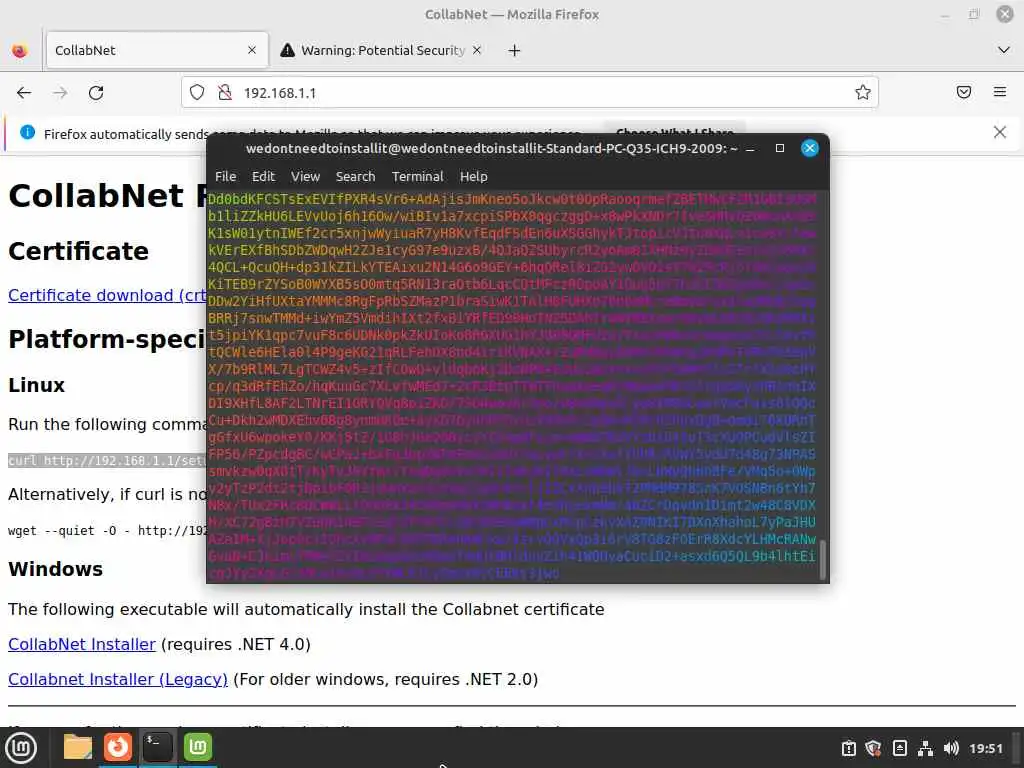Minimize the terminal window
Image resolution: width=1024 pixels, height=768 pixels.
pos(750,149)
